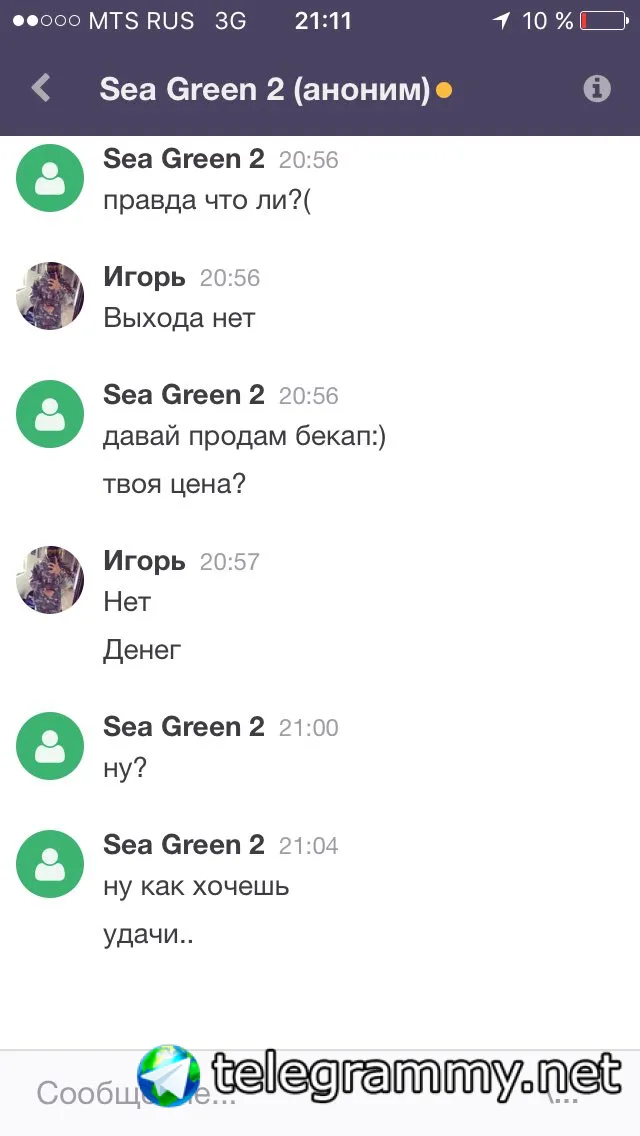Tap Sea Green 2 avatar at 20:56 'правда что ли' message
Screen dimensions: 640x1136
pos(50,178)
